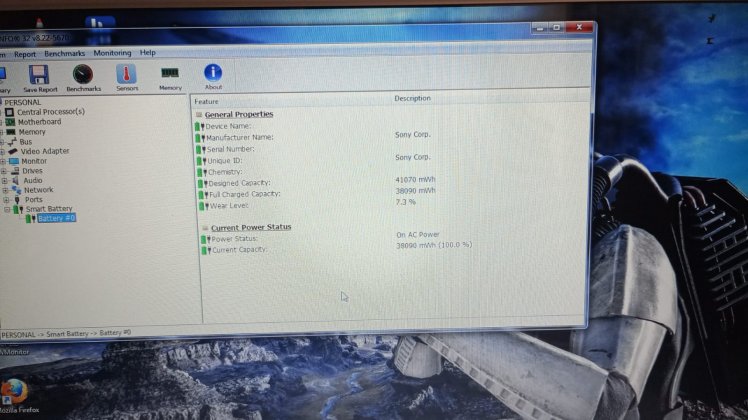
Task: Click the Description column header
Action: coord(412,98)
